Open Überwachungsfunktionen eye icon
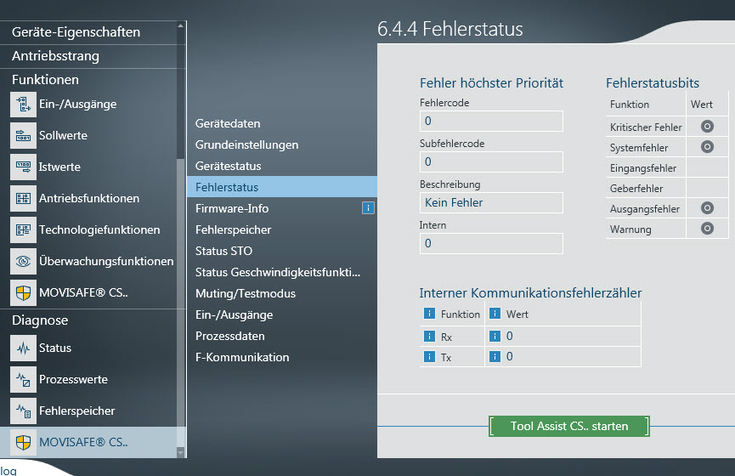The width and height of the screenshot is (735, 476). coord(24,261)
